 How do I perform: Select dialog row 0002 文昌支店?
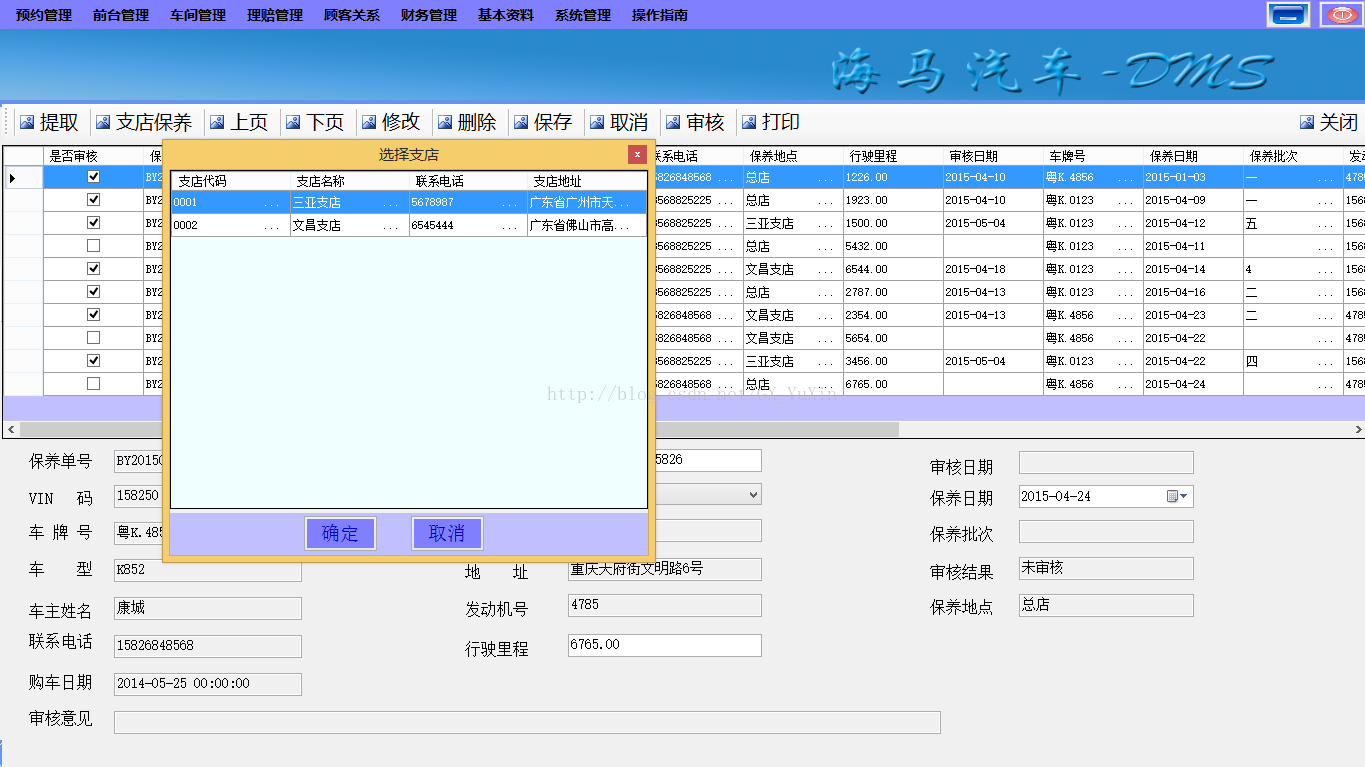(x=409, y=225)
